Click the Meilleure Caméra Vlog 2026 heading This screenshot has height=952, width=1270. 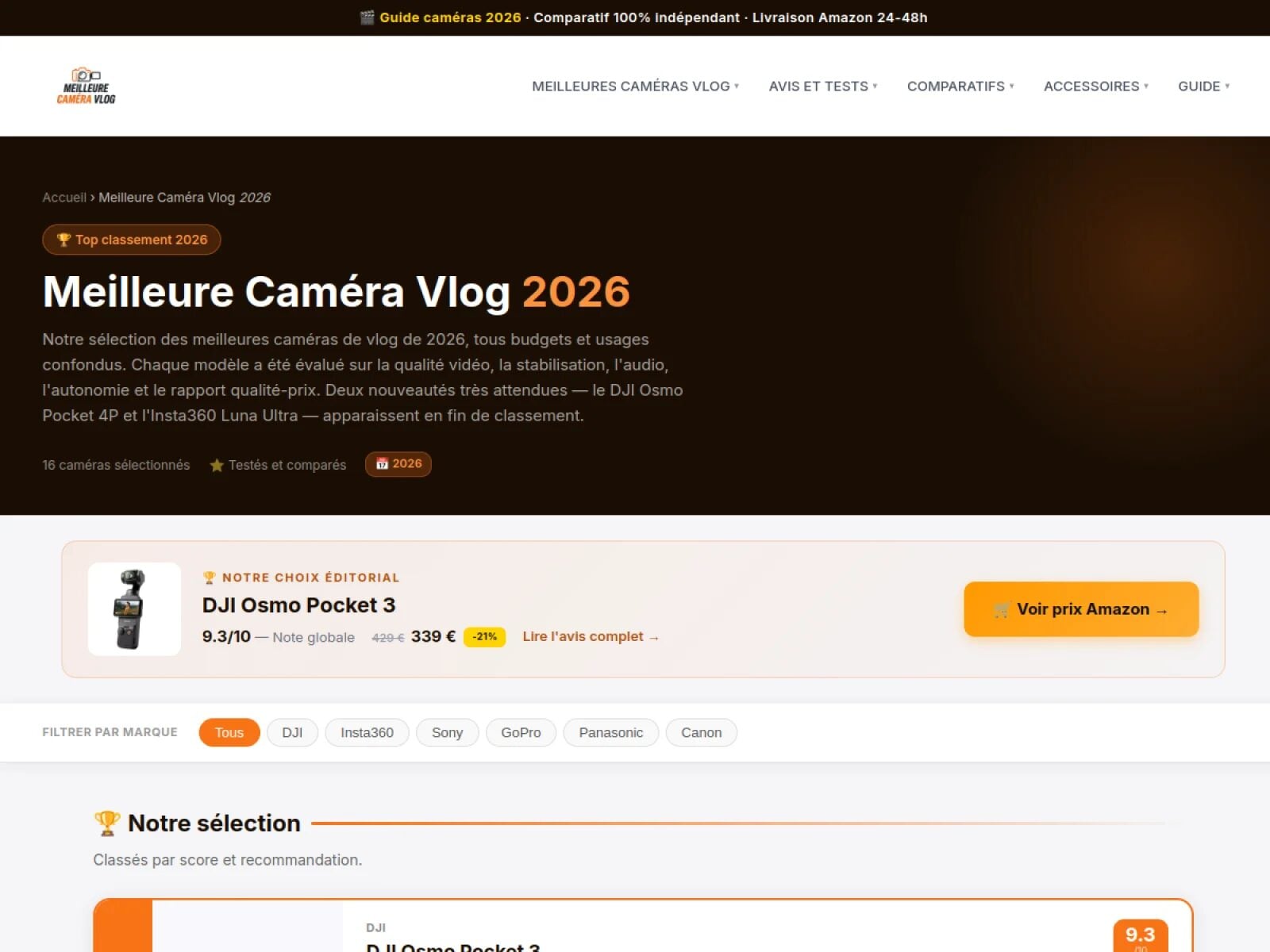tap(337, 292)
